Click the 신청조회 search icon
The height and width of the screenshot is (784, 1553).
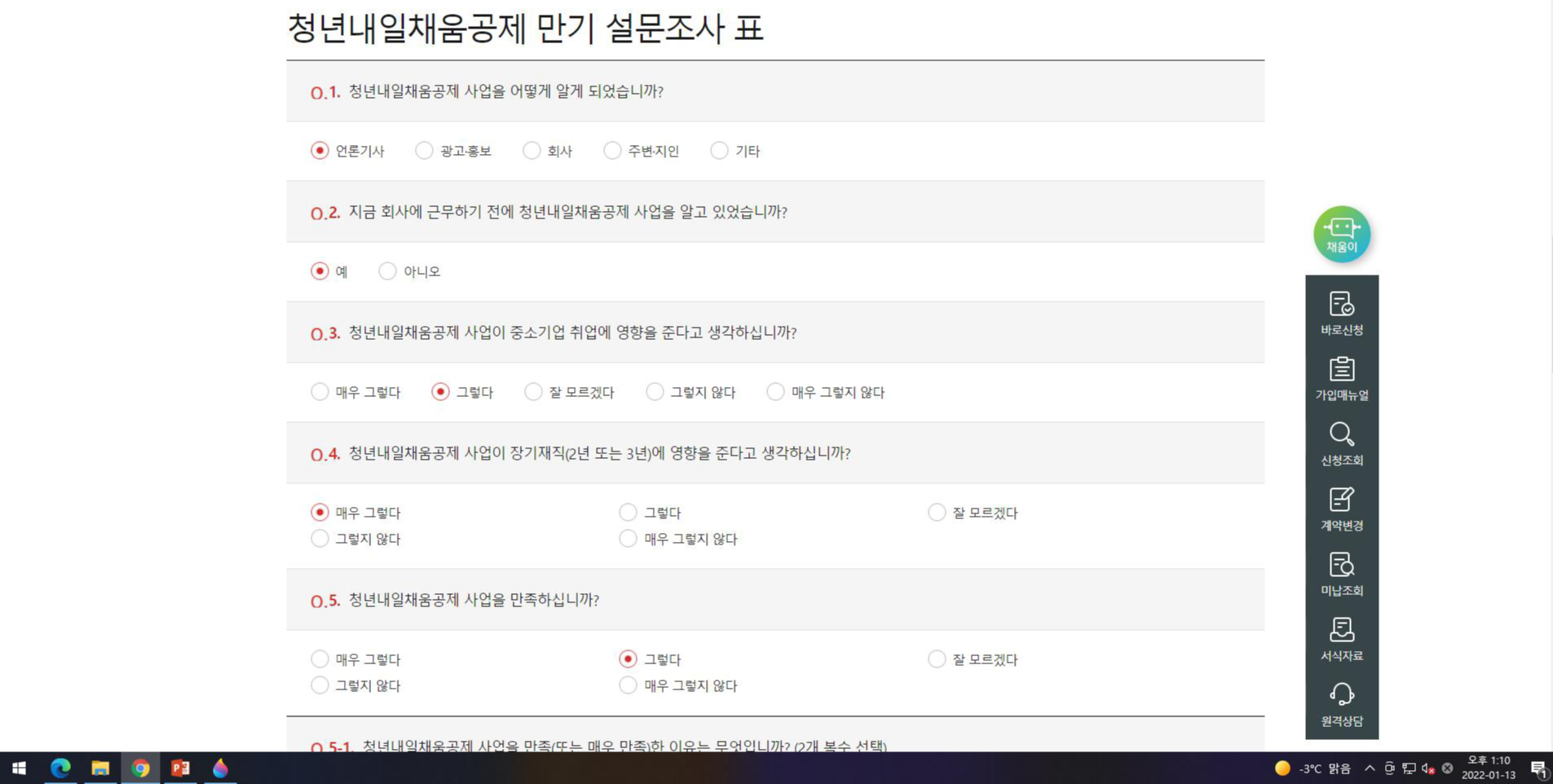click(x=1341, y=444)
